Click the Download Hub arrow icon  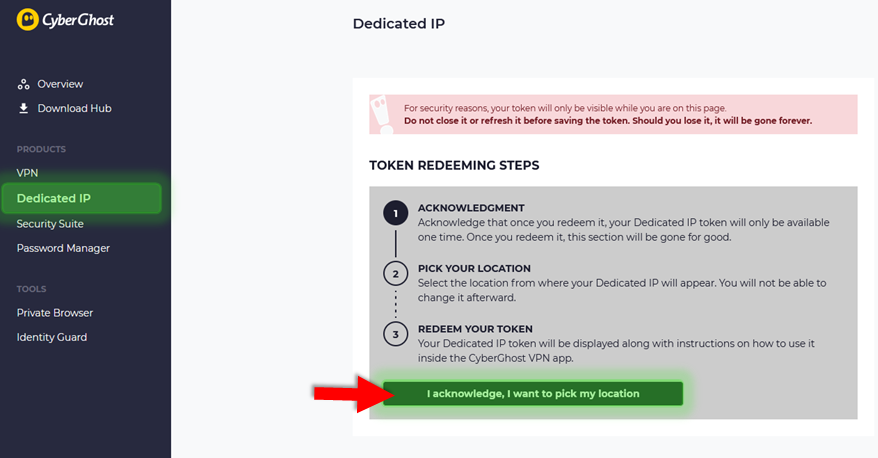click(24, 108)
